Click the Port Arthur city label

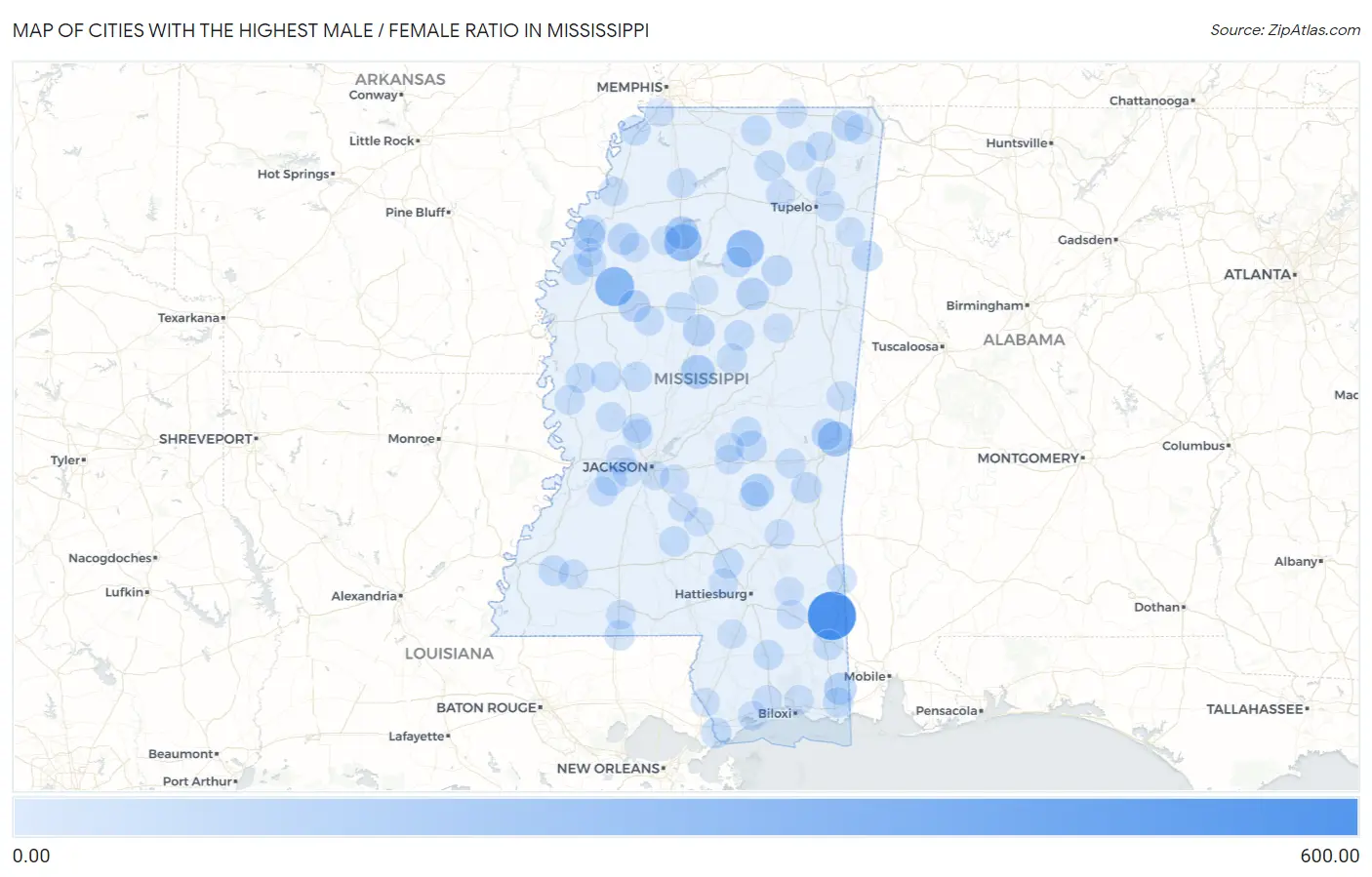pyautogui.click(x=197, y=781)
